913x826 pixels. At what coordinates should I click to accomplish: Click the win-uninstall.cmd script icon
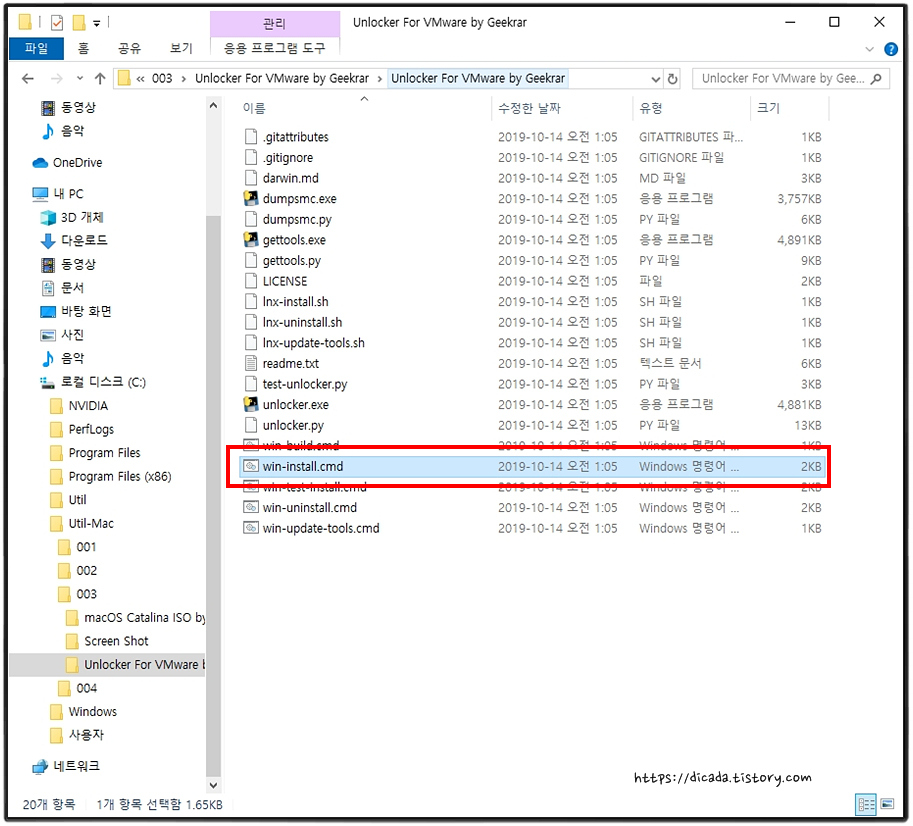[250, 507]
